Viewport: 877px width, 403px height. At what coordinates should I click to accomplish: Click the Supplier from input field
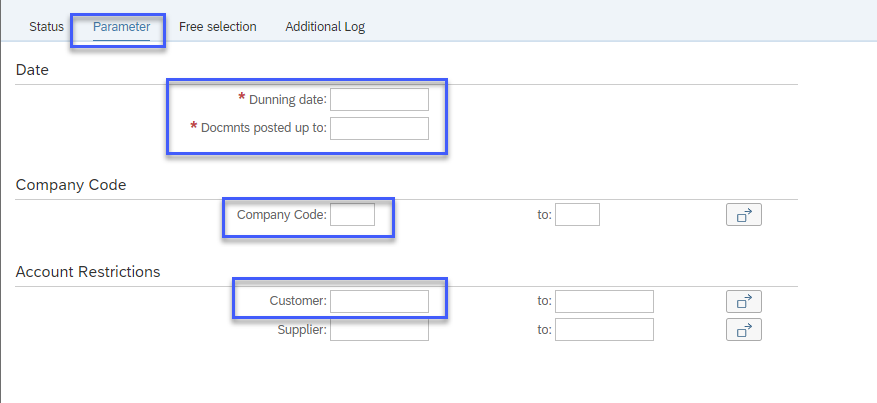point(379,330)
